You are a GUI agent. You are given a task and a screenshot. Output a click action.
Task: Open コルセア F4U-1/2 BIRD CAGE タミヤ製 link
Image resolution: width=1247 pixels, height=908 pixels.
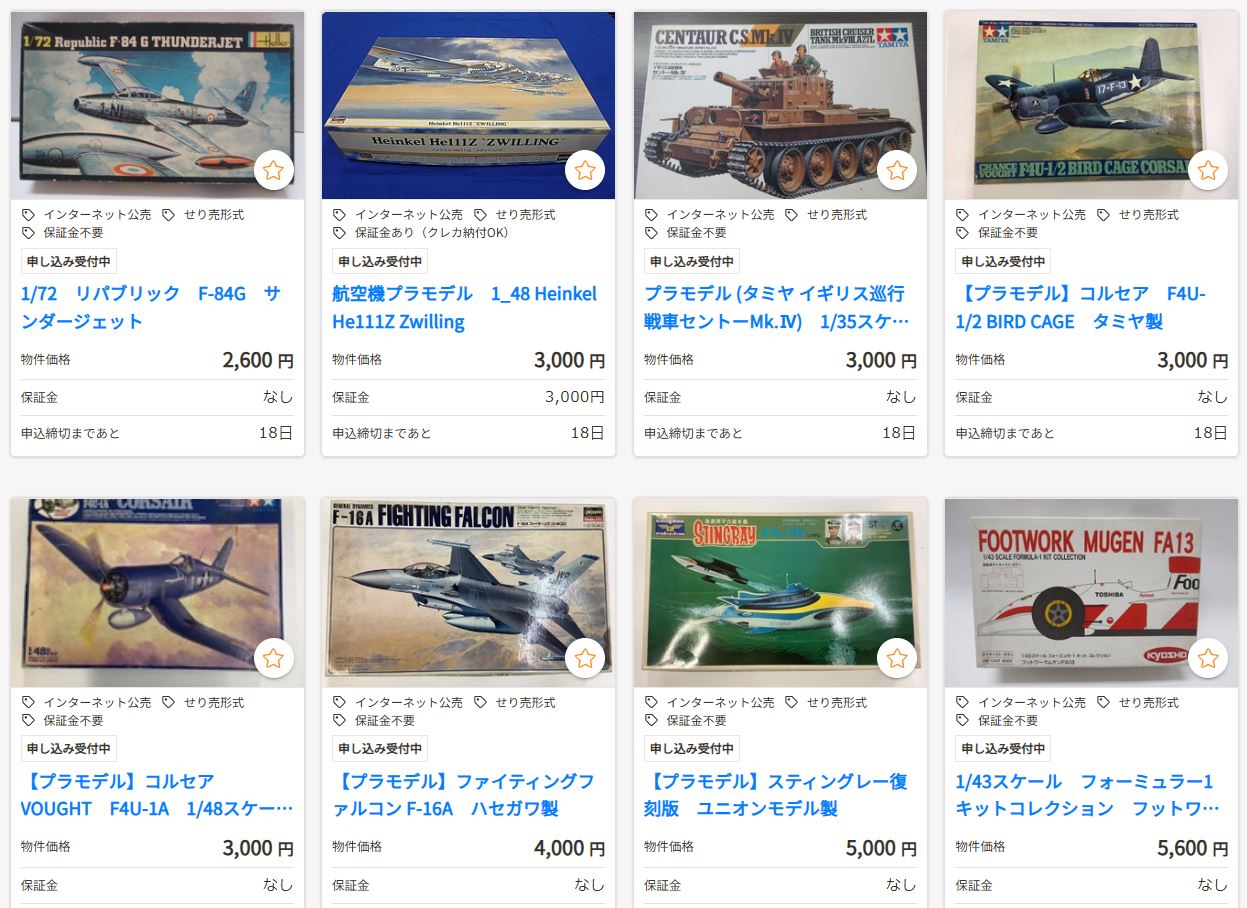tap(1081, 308)
